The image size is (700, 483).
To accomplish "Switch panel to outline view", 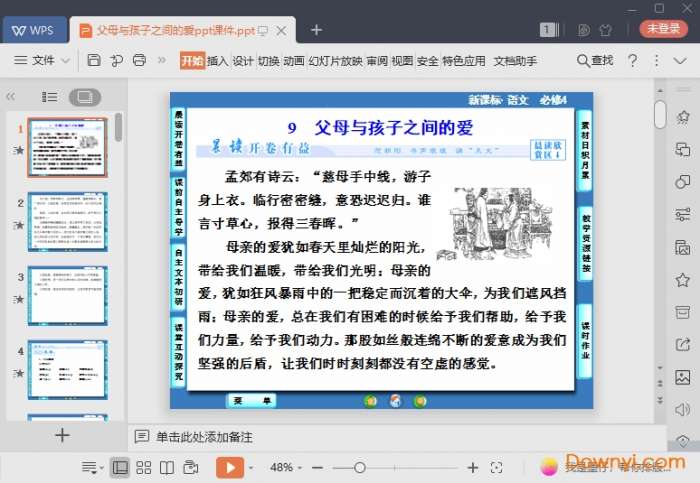I will tap(49, 97).
